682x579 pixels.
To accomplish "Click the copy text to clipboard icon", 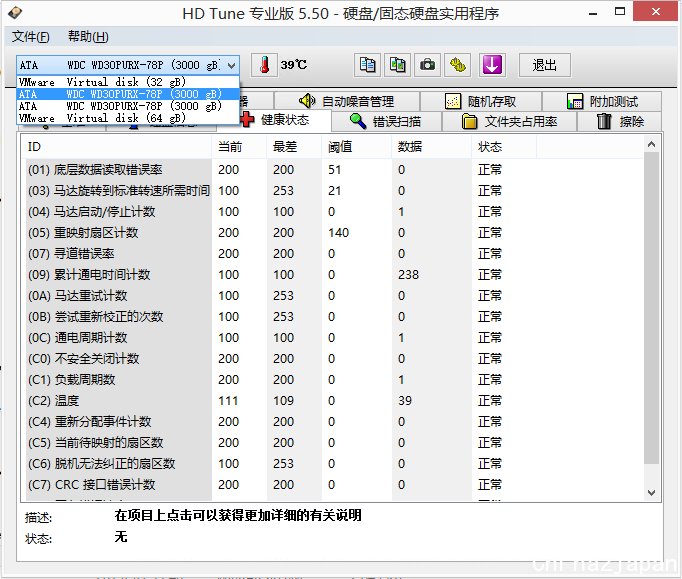I will pyautogui.click(x=367, y=65).
